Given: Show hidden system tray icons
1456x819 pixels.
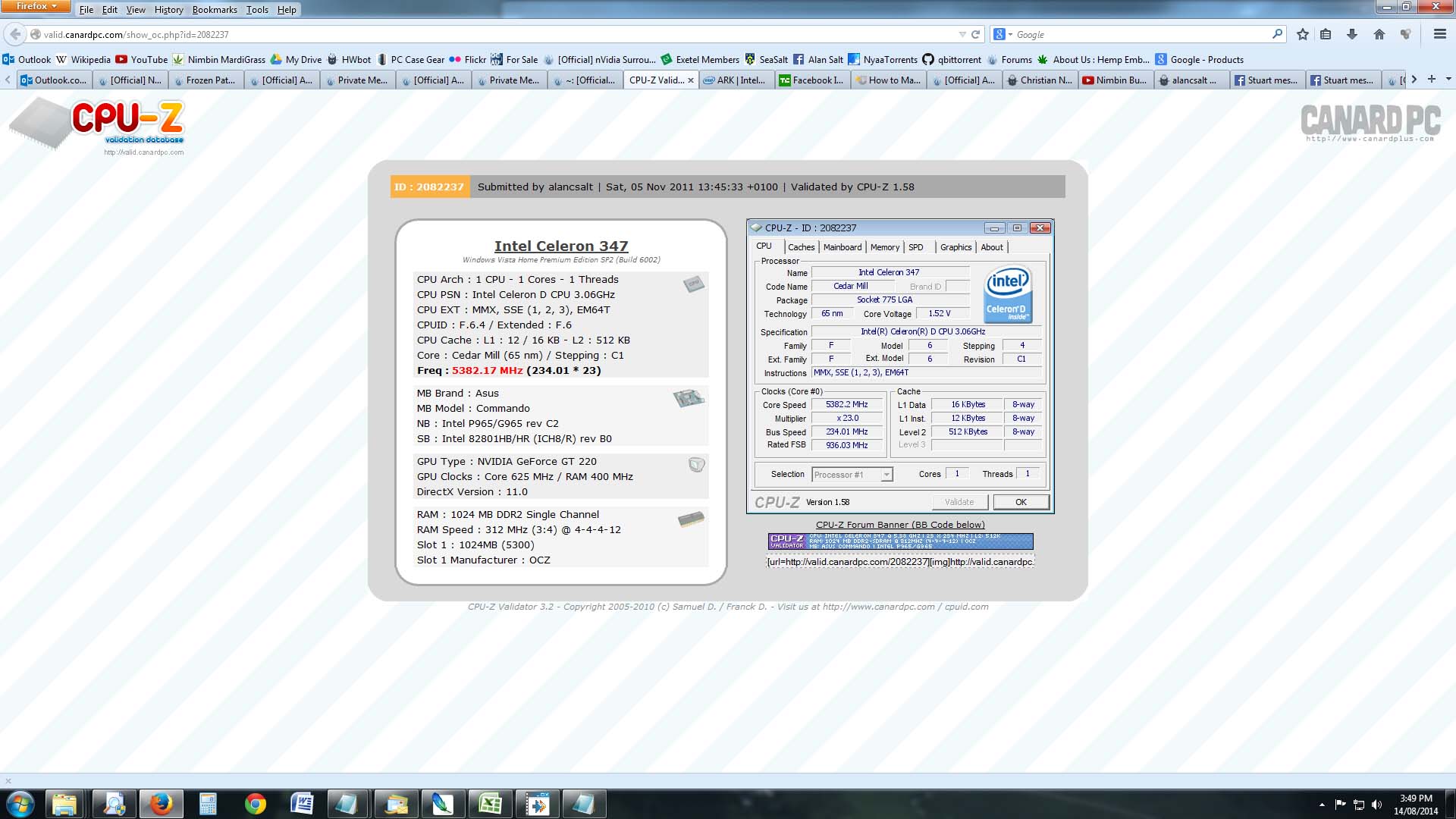Looking at the screenshot, I should (1322, 805).
